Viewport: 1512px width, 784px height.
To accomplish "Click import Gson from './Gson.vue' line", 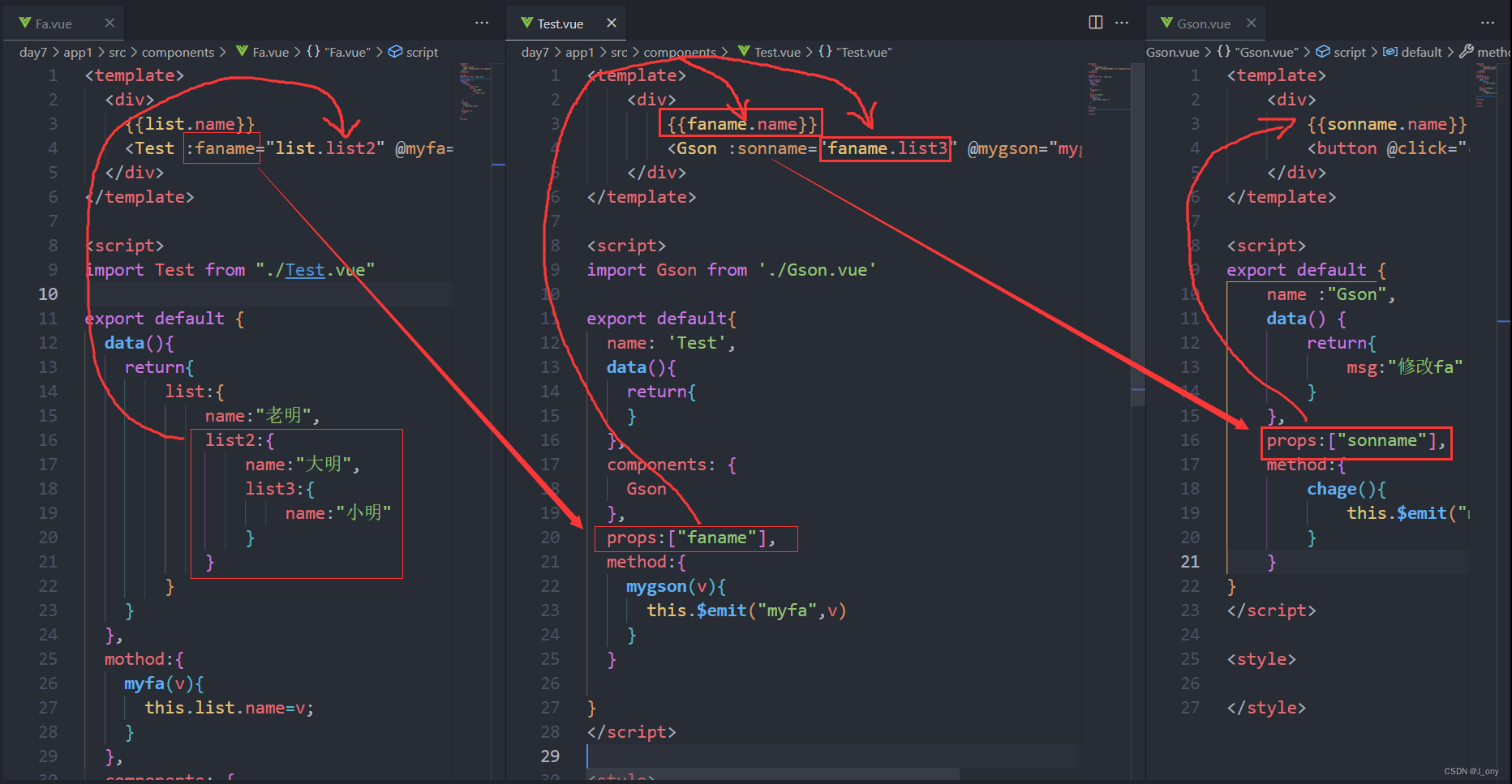I will [x=731, y=270].
